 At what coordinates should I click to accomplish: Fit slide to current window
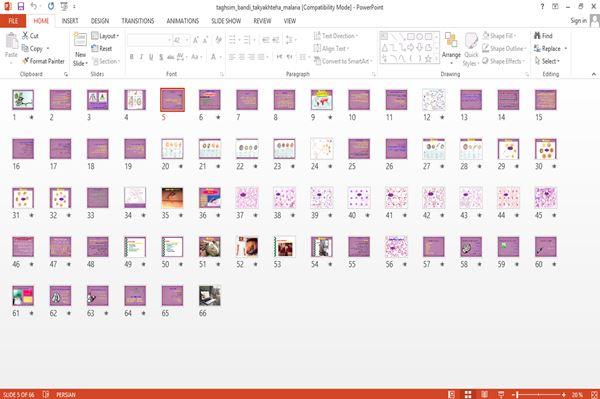point(594,394)
